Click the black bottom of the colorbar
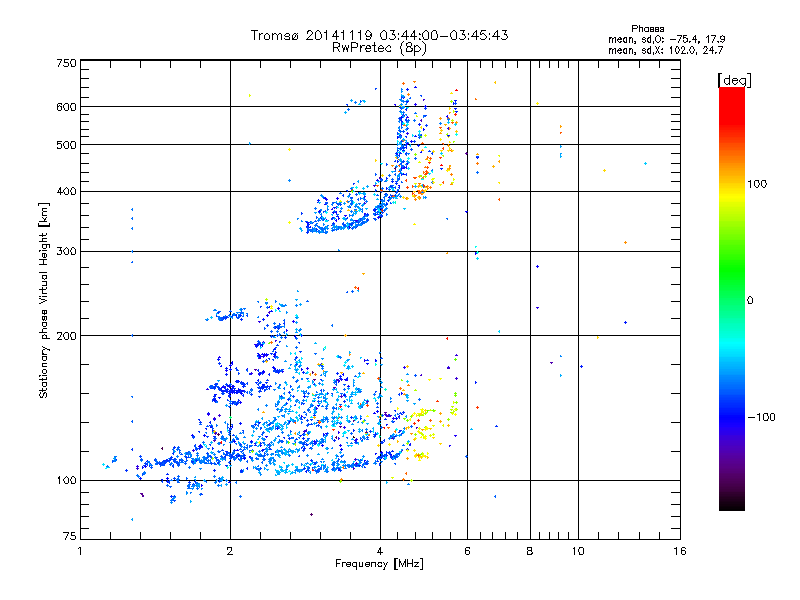 pos(732,504)
